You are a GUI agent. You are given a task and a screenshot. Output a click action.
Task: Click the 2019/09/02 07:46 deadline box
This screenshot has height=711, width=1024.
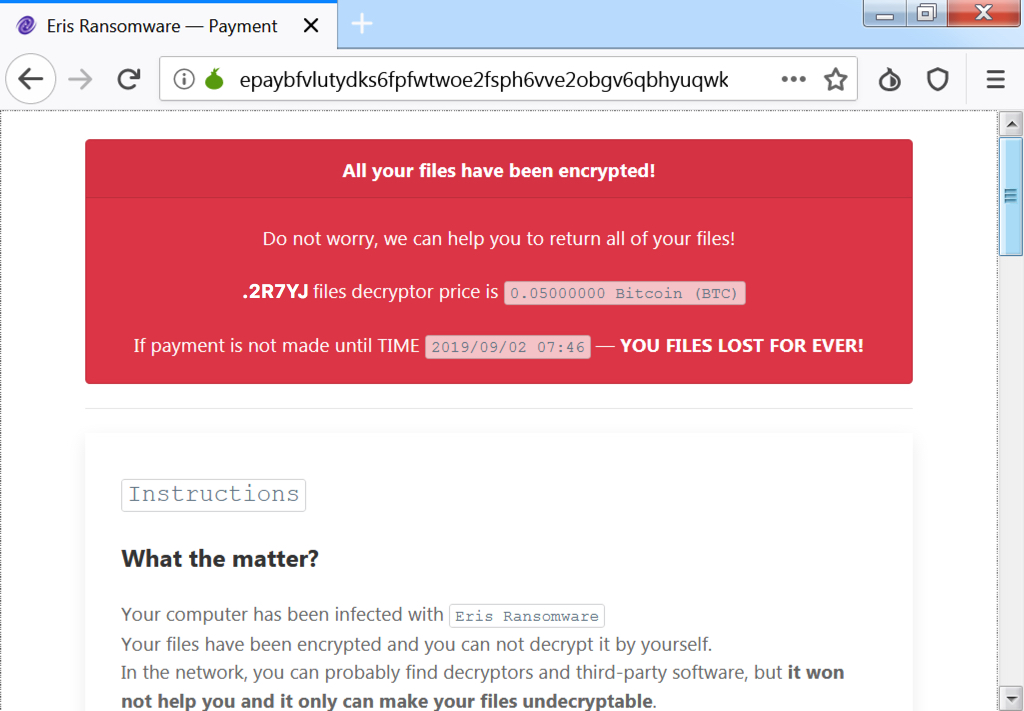[x=508, y=347]
